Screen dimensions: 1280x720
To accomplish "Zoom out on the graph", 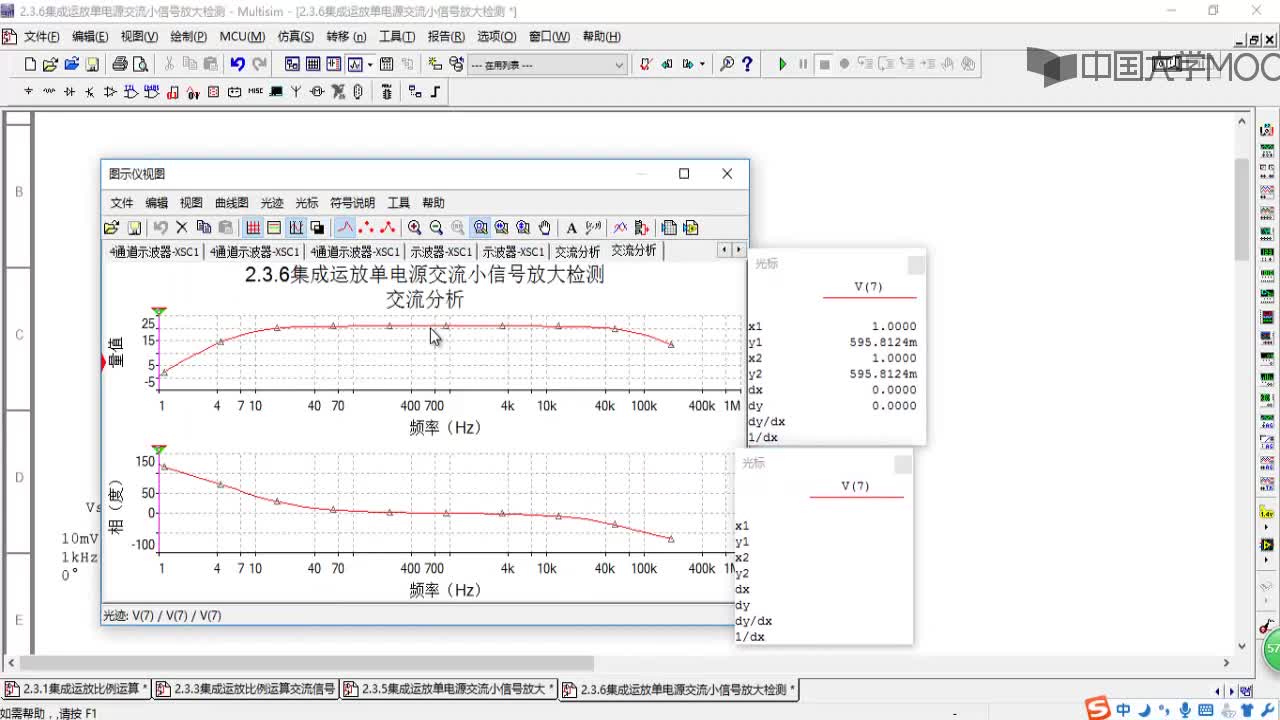I will coord(436,228).
